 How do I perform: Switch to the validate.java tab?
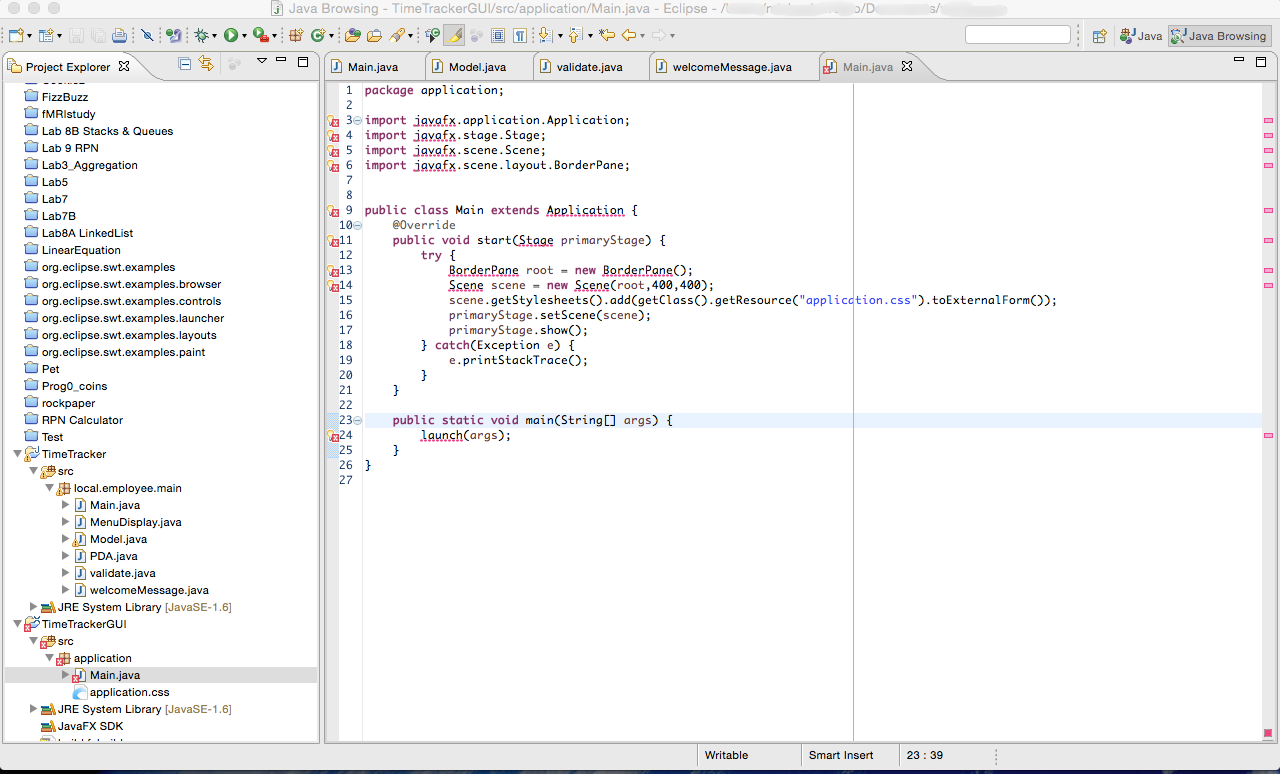590,67
